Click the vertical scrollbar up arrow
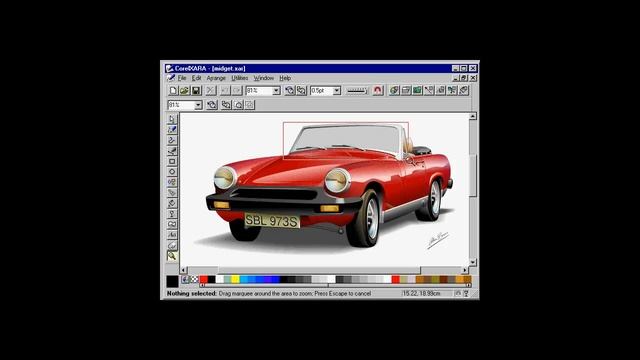Image resolution: width=640 pixels, height=360 pixels. coord(473,117)
